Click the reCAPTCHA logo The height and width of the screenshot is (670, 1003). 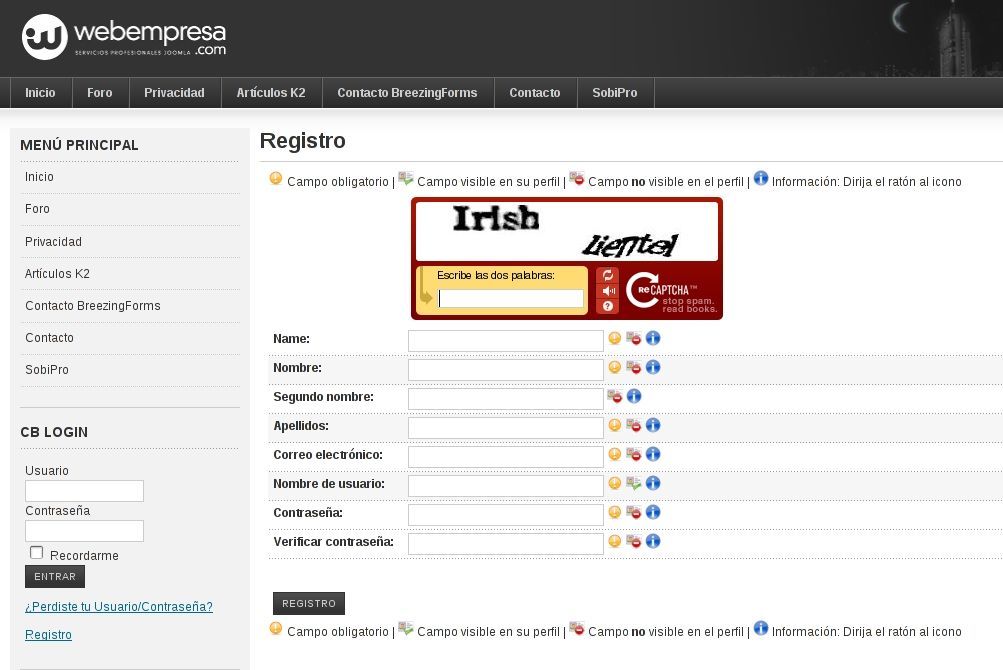click(x=670, y=292)
